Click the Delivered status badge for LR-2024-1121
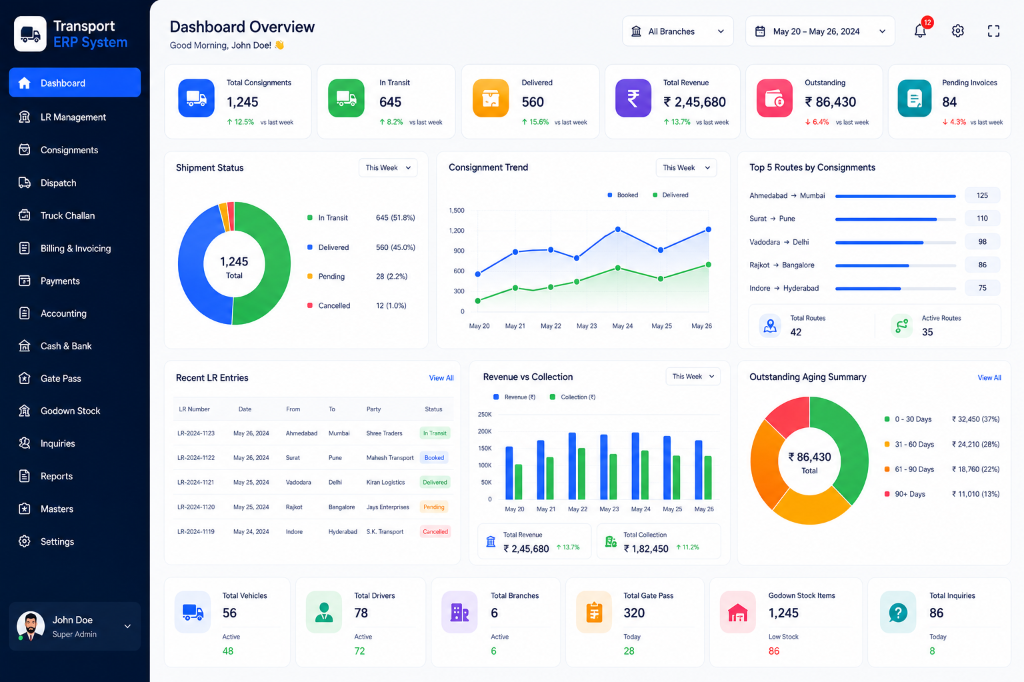 (434, 482)
